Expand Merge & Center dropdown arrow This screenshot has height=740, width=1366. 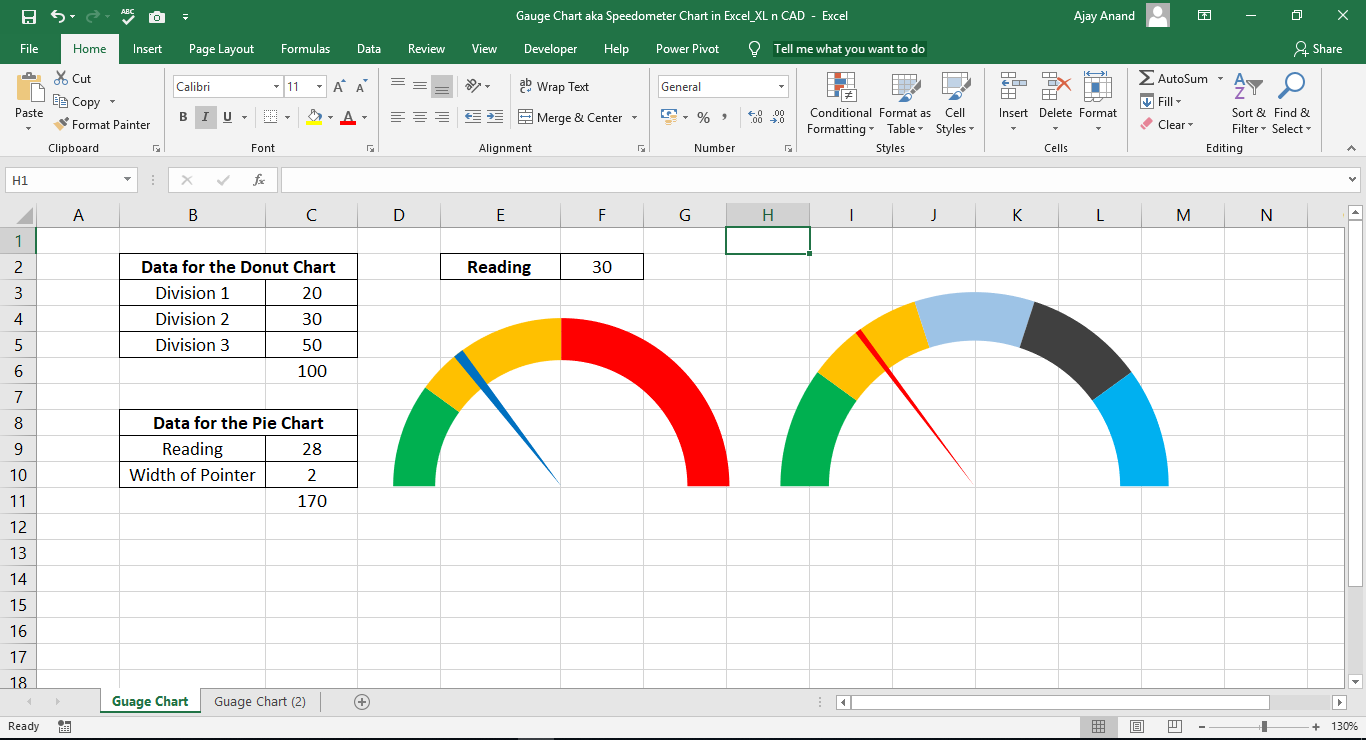(x=634, y=117)
